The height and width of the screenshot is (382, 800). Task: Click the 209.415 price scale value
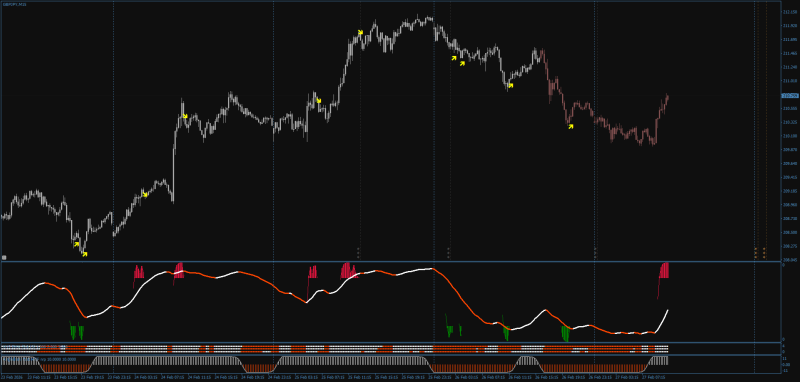click(x=789, y=177)
